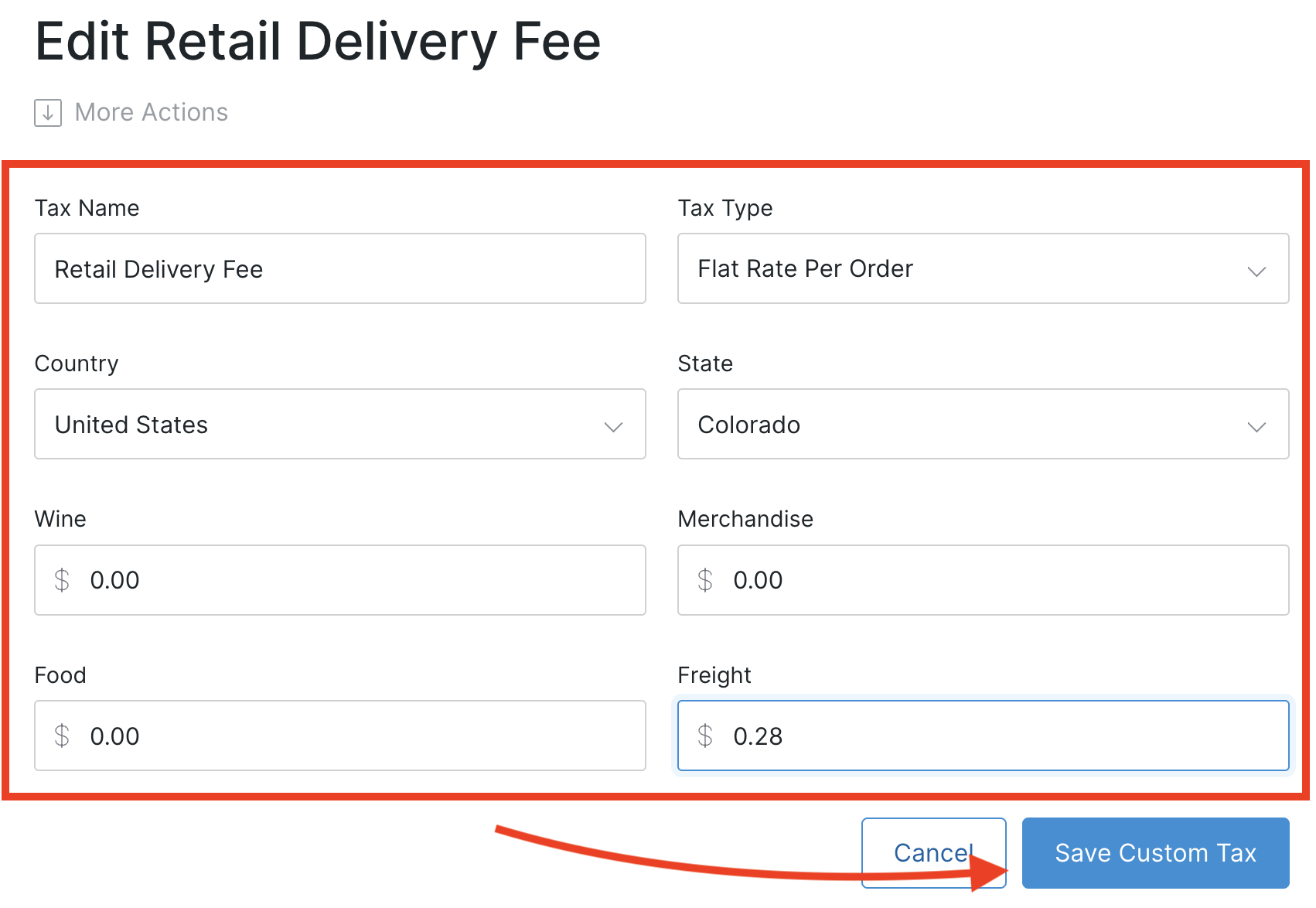Click the More Actions arrow icon

[48, 113]
